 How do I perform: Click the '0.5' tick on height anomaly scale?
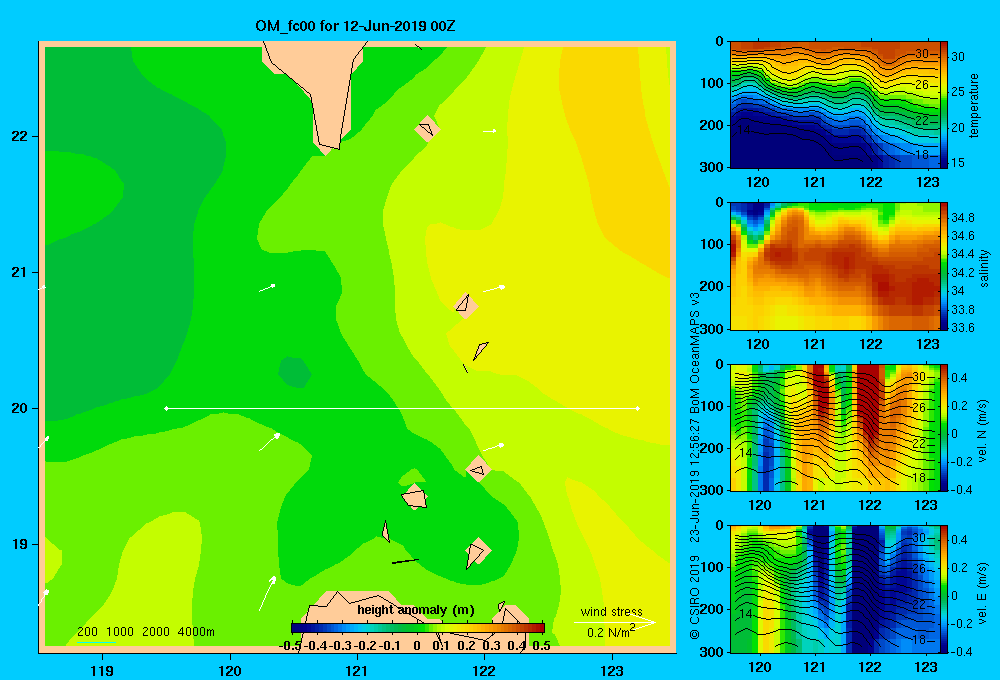(541, 646)
